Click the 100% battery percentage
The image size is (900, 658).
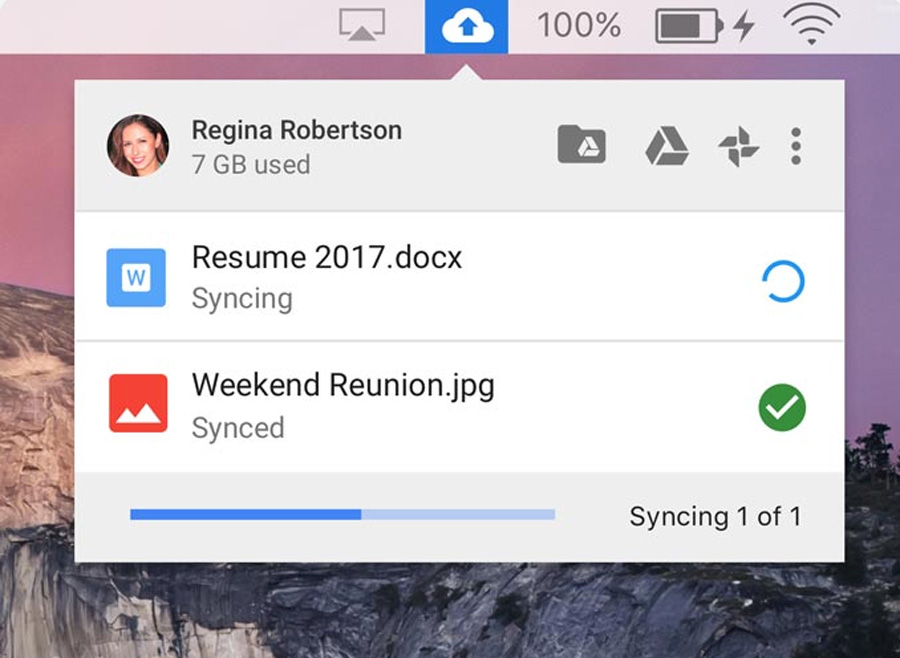(x=578, y=26)
